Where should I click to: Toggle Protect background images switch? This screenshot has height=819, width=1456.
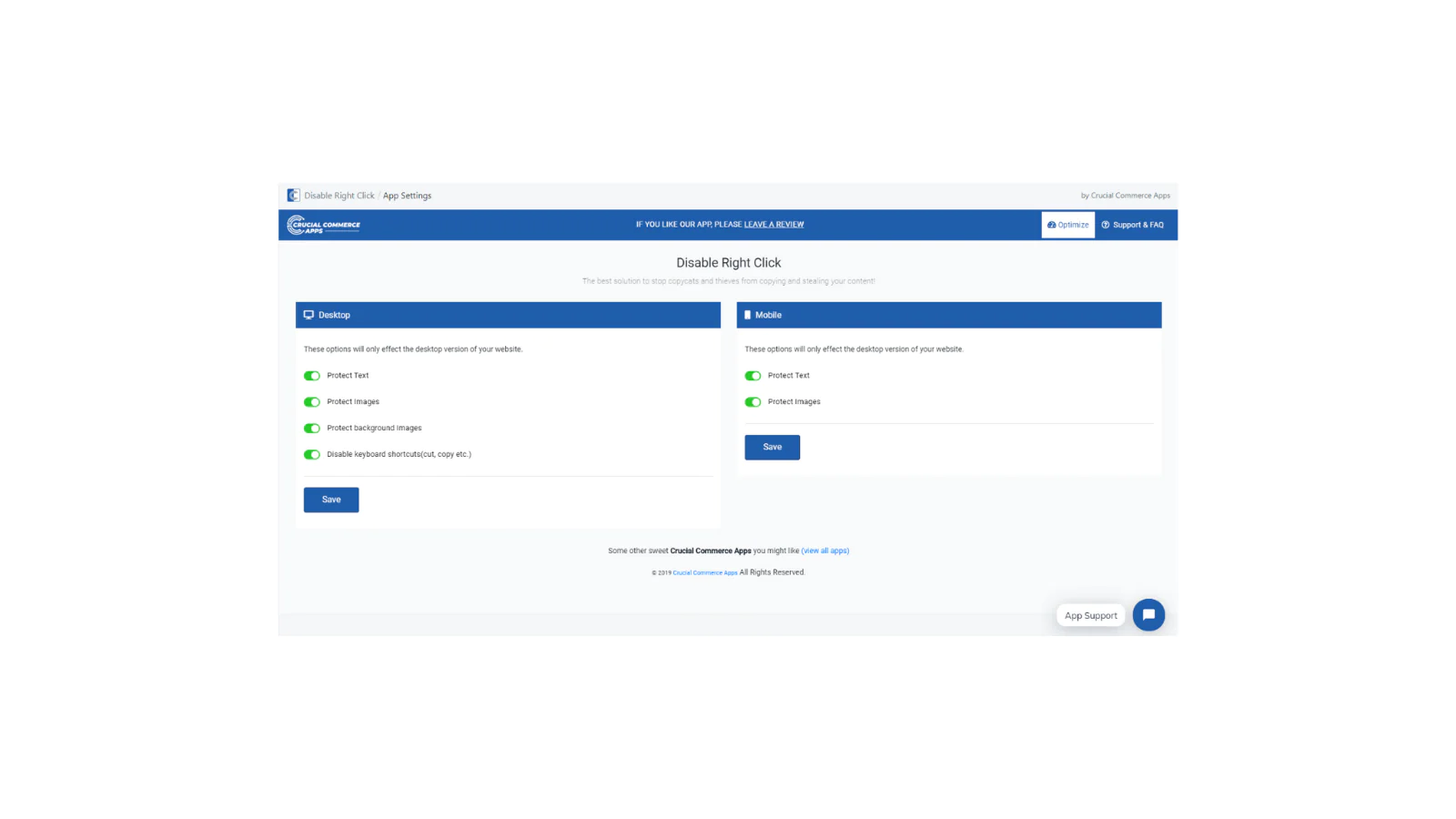point(312,429)
